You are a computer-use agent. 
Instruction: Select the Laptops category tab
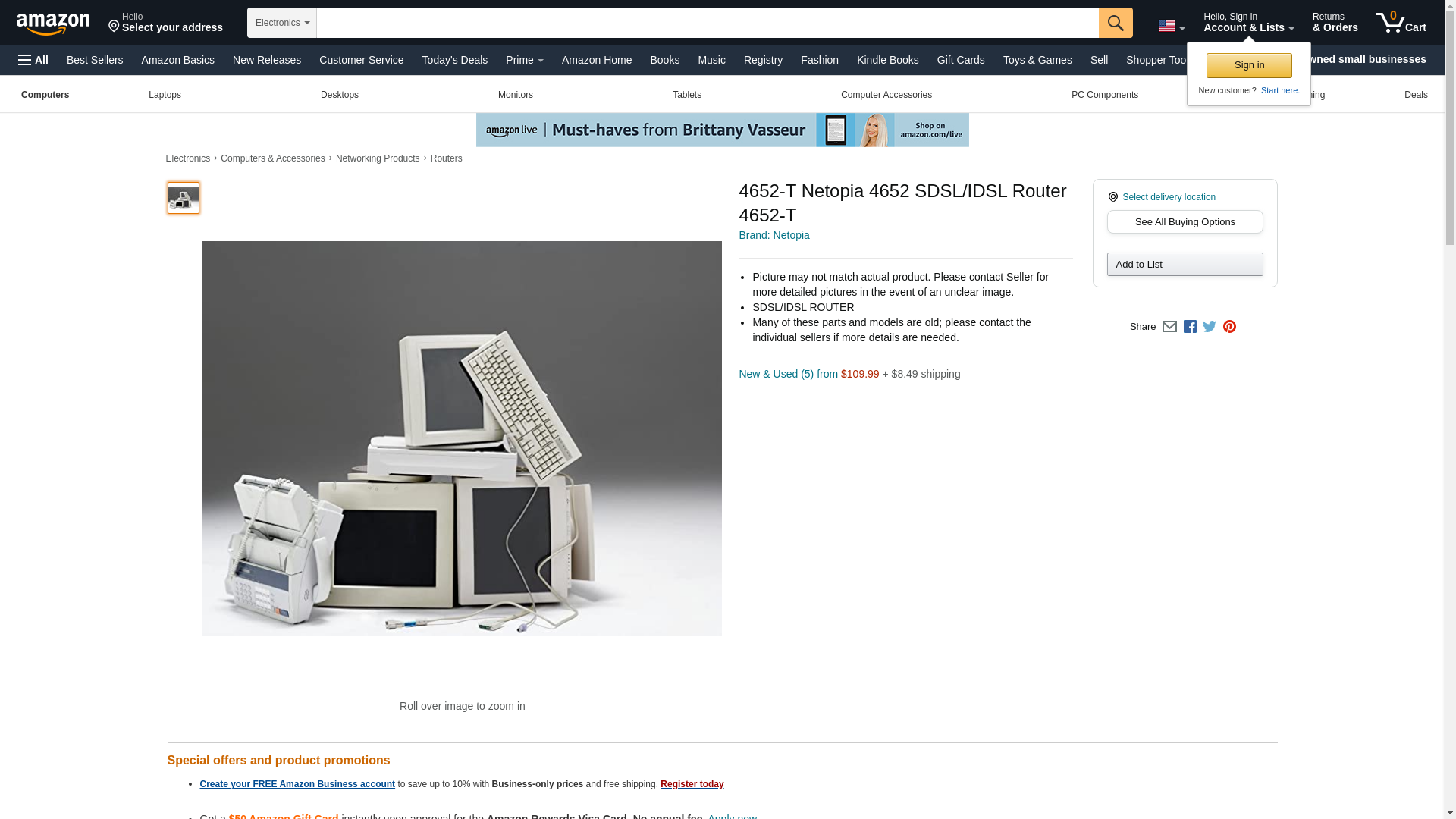165,95
